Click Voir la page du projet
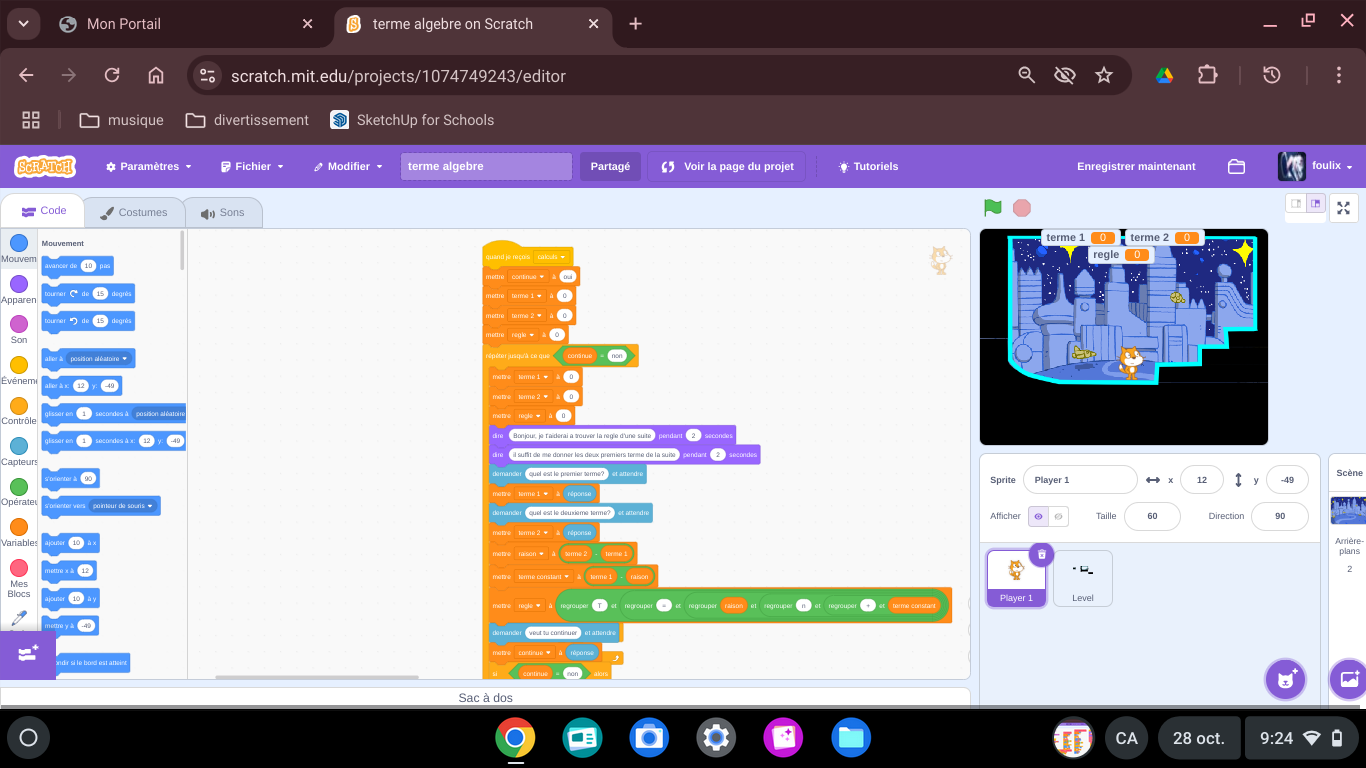The image size is (1366, 768). tap(727, 167)
